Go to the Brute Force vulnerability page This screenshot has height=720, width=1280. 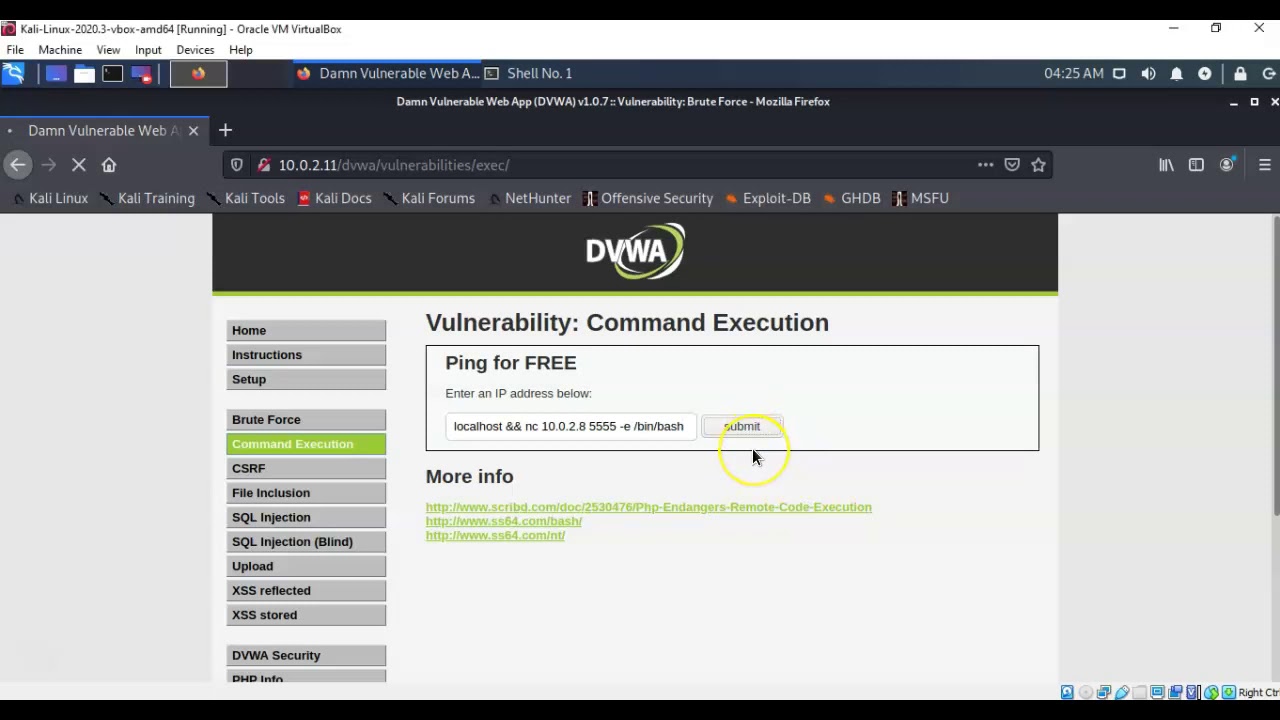click(x=306, y=420)
